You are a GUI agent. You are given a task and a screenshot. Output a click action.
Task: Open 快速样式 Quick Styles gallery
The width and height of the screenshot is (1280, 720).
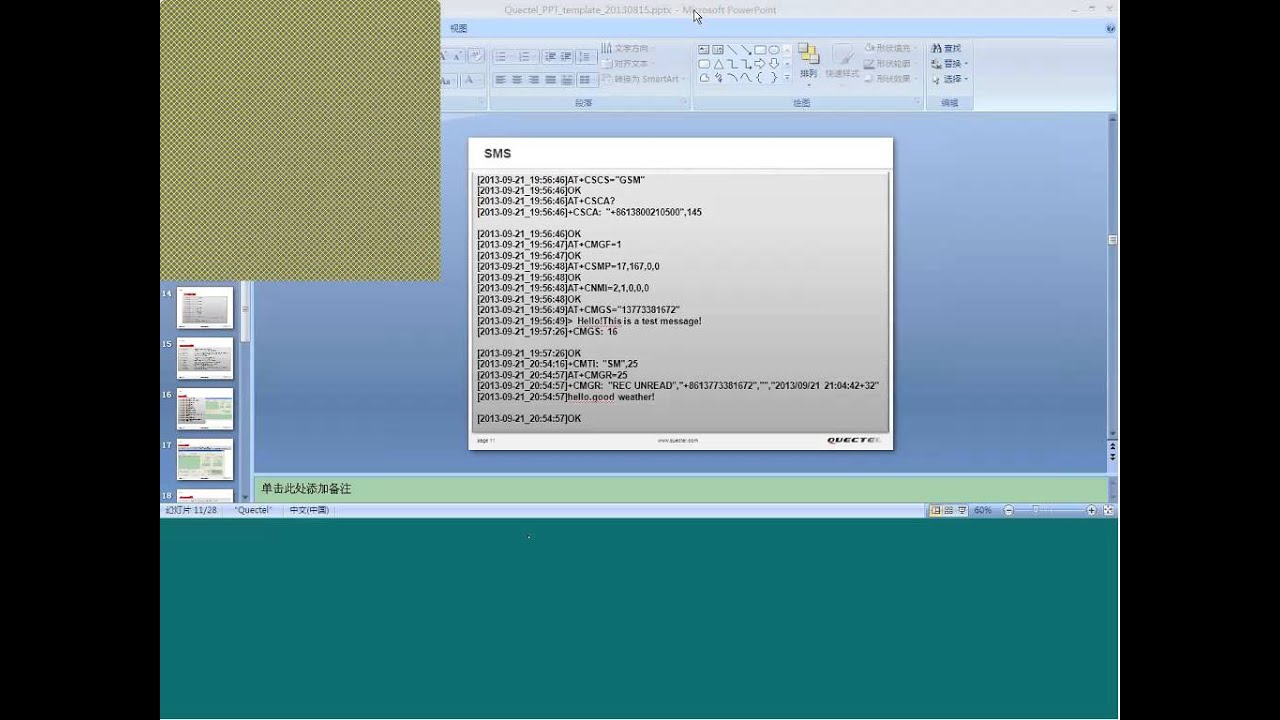pyautogui.click(x=843, y=65)
